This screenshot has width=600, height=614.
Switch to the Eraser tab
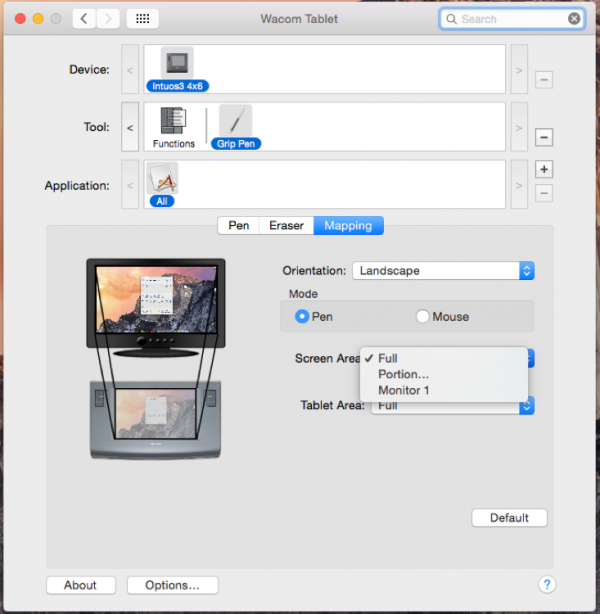[286, 226]
